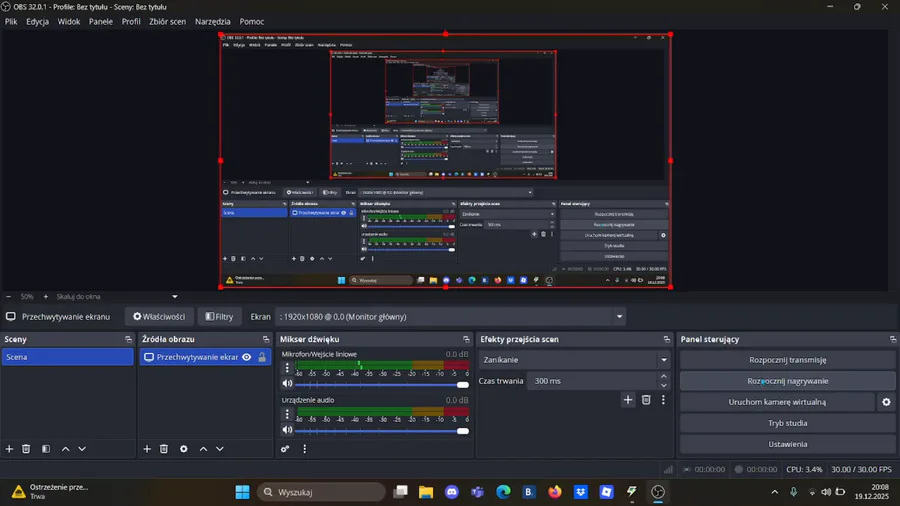Image resolution: width=900 pixels, height=506 pixels.
Task: Open Właściwości of selected source
Action: 159,317
